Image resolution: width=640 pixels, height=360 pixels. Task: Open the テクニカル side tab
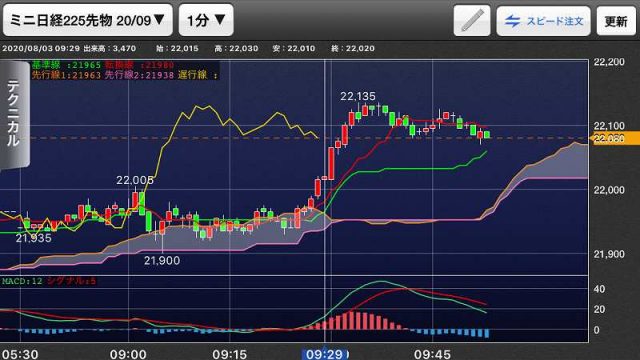tap(15, 114)
